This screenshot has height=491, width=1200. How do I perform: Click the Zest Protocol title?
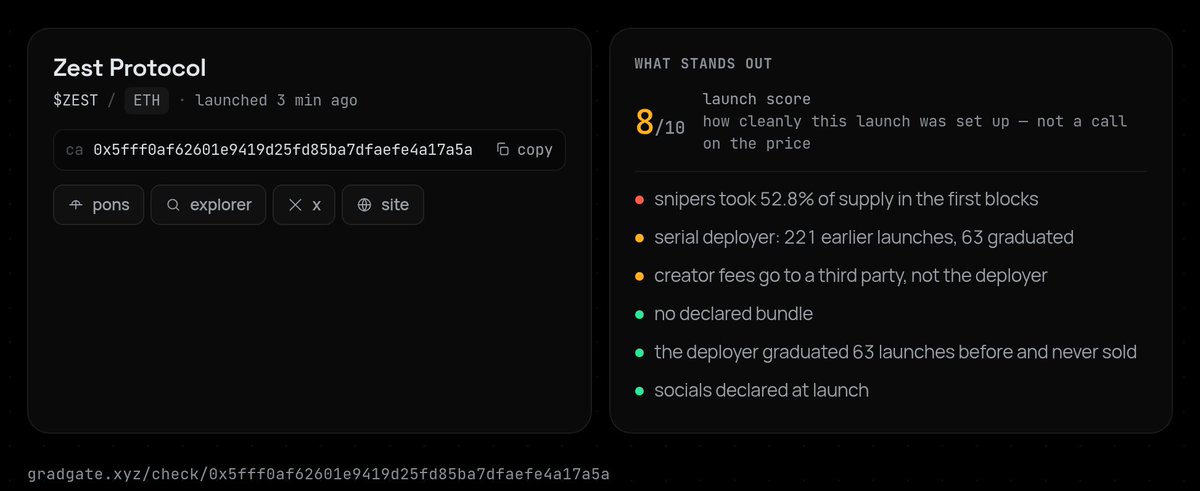click(129, 68)
